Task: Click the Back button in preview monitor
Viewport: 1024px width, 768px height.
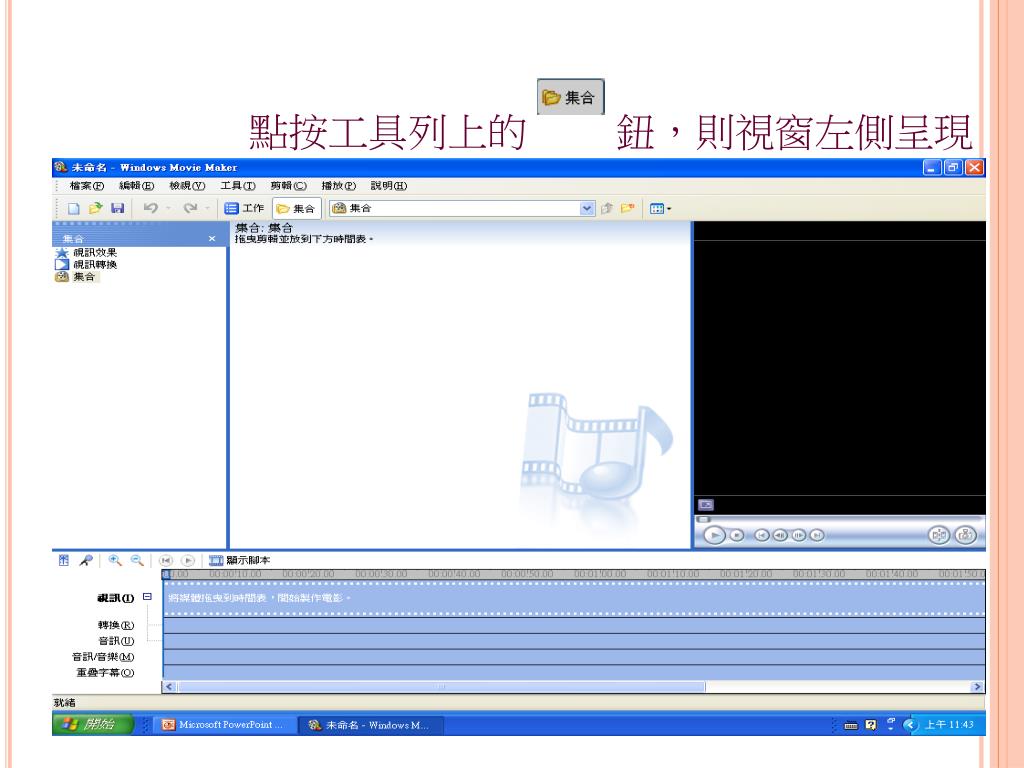Action: click(x=761, y=536)
